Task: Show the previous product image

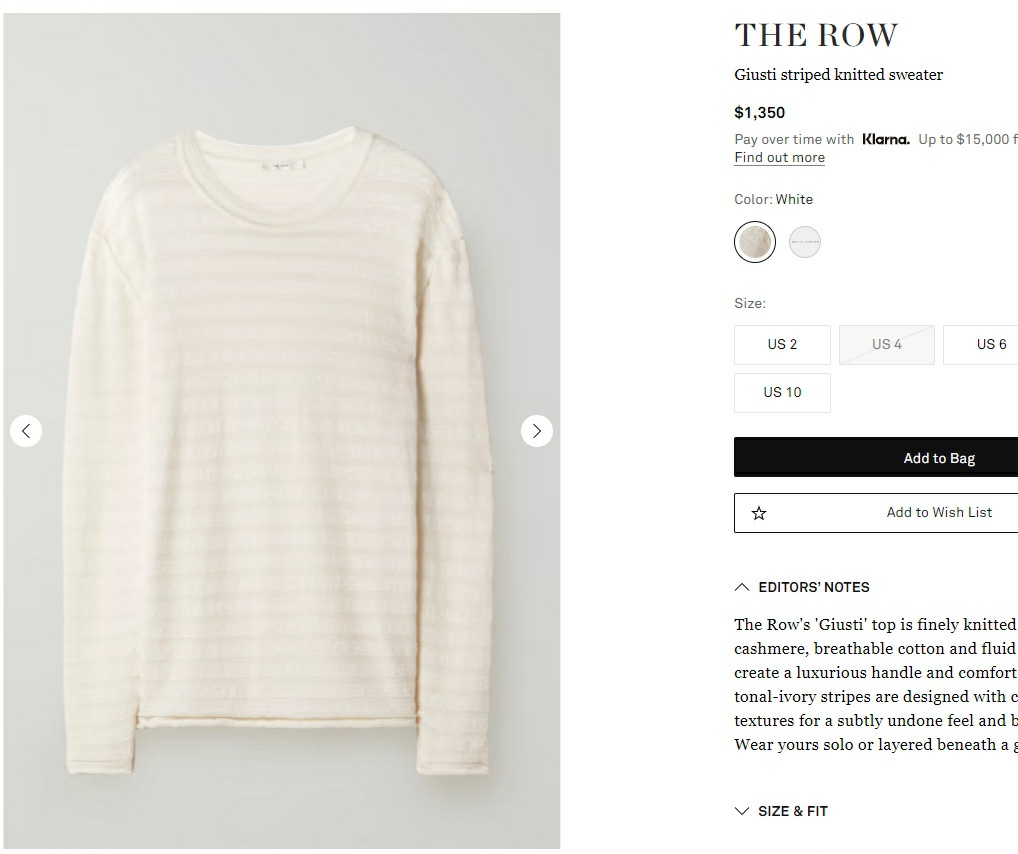Action: pyautogui.click(x=26, y=431)
